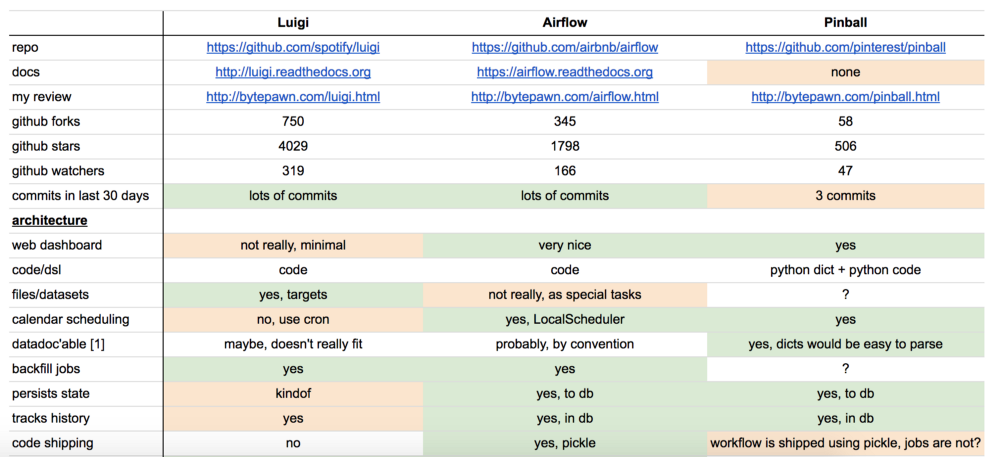1000x457 pixels.
Task: Click the 'files/datasets' row label
Action: pyautogui.click(x=52, y=294)
